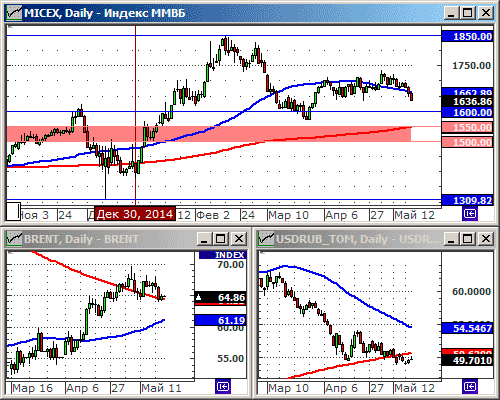Click the black 1636.86 current price label
500x400 pixels.
[467, 101]
